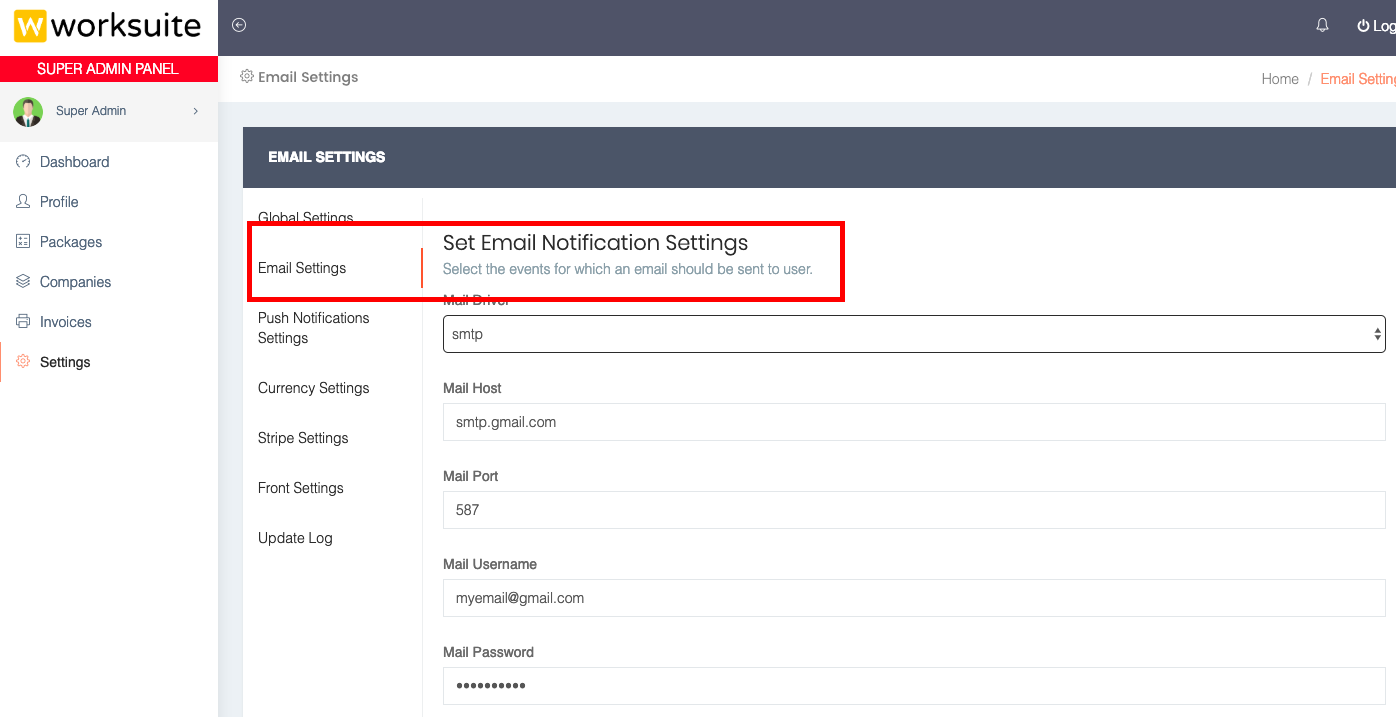Viewport: 1396px width, 717px height.
Task: Switch to Push Notifications Settings tab
Action: coord(313,328)
